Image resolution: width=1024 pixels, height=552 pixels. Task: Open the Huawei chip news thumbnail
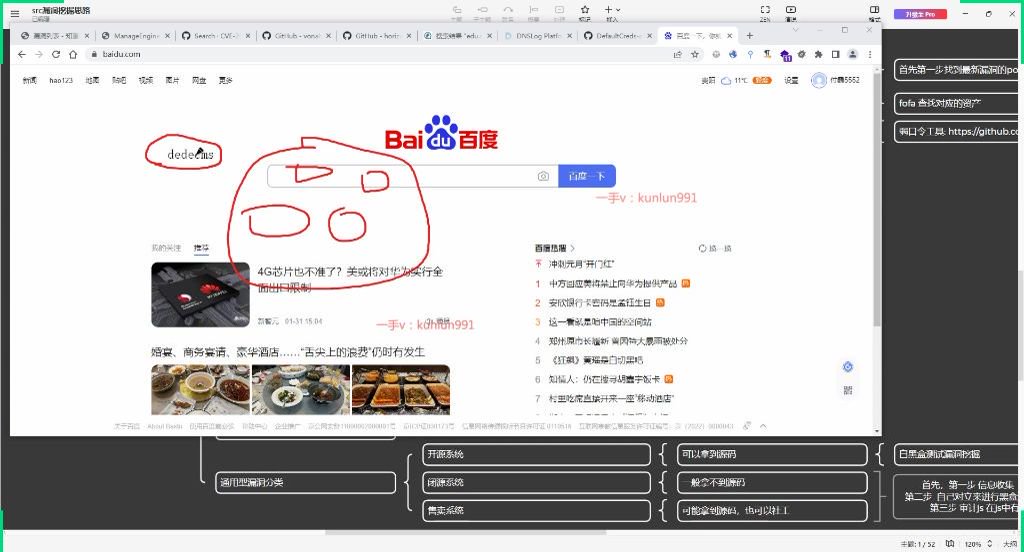pos(200,295)
